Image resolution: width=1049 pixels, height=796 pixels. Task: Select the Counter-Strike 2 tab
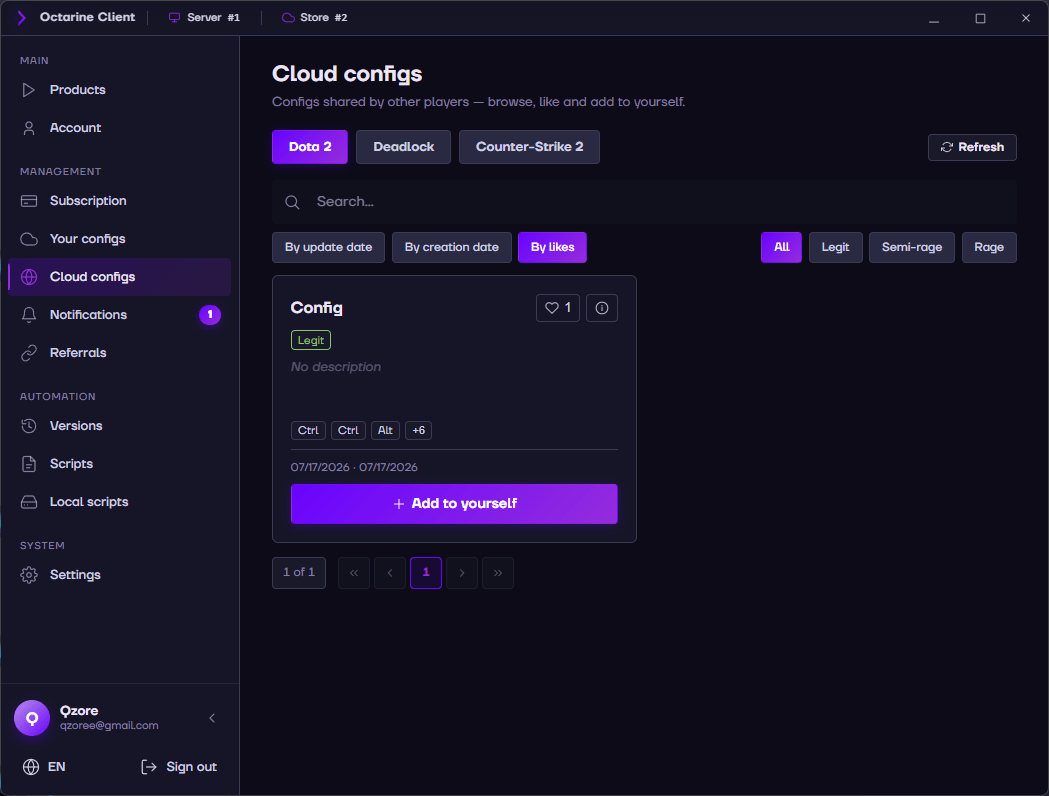click(529, 147)
